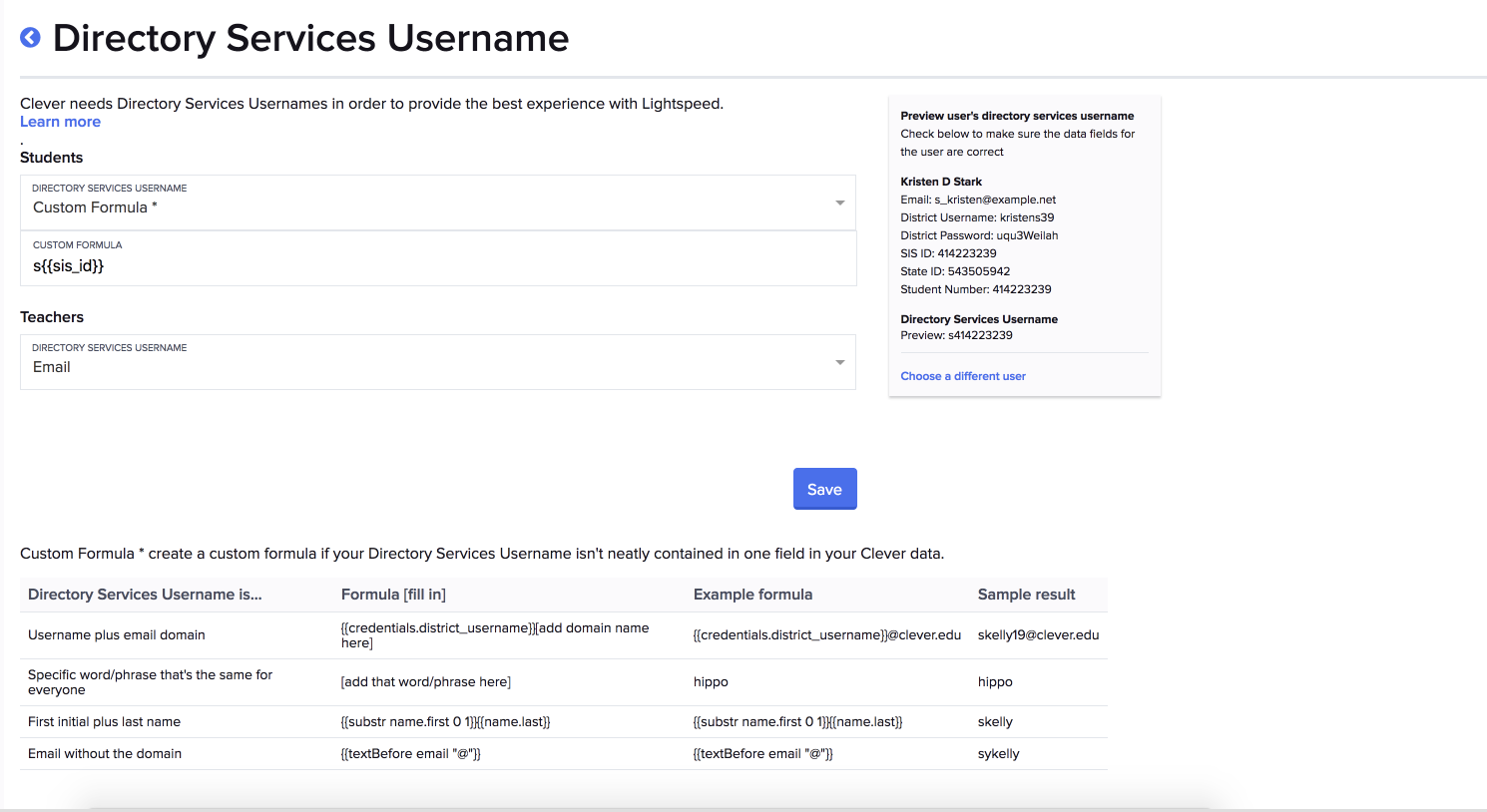Click the Teachers dropdown arrow chevron

840,362
